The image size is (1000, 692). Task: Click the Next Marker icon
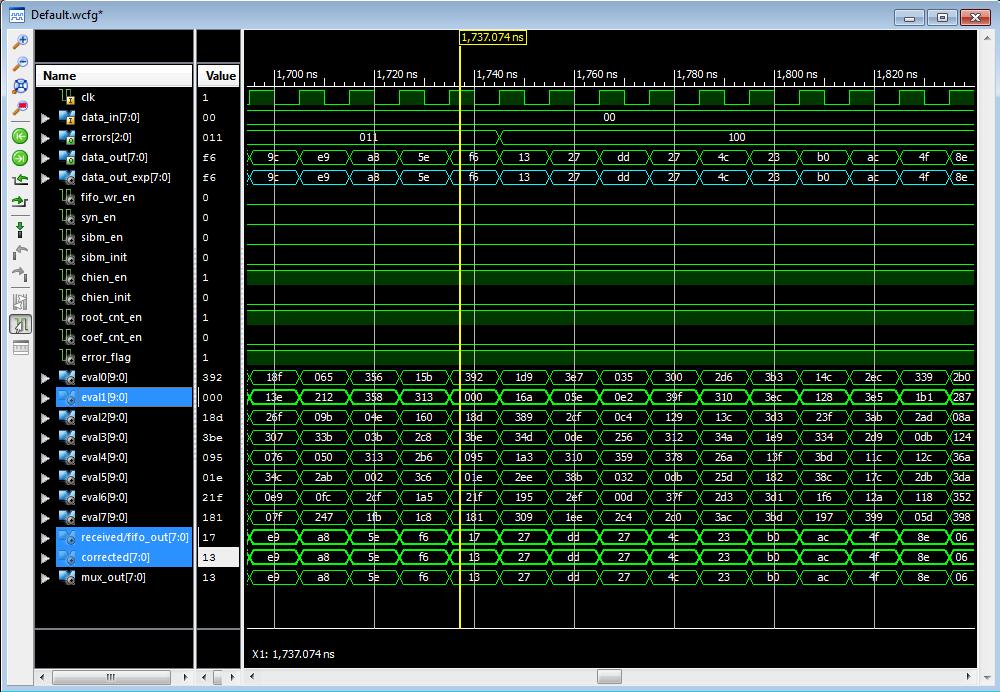(20, 274)
